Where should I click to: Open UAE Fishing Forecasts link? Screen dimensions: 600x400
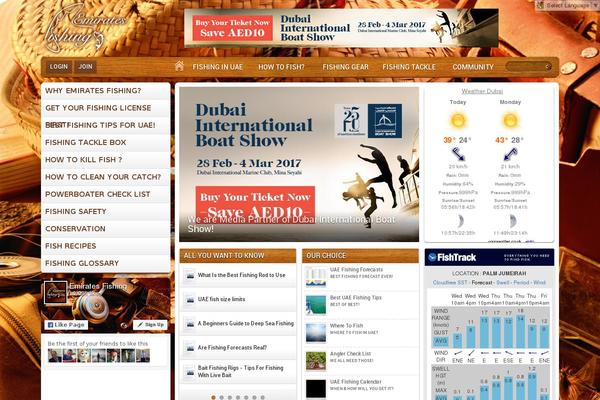tap(356, 270)
